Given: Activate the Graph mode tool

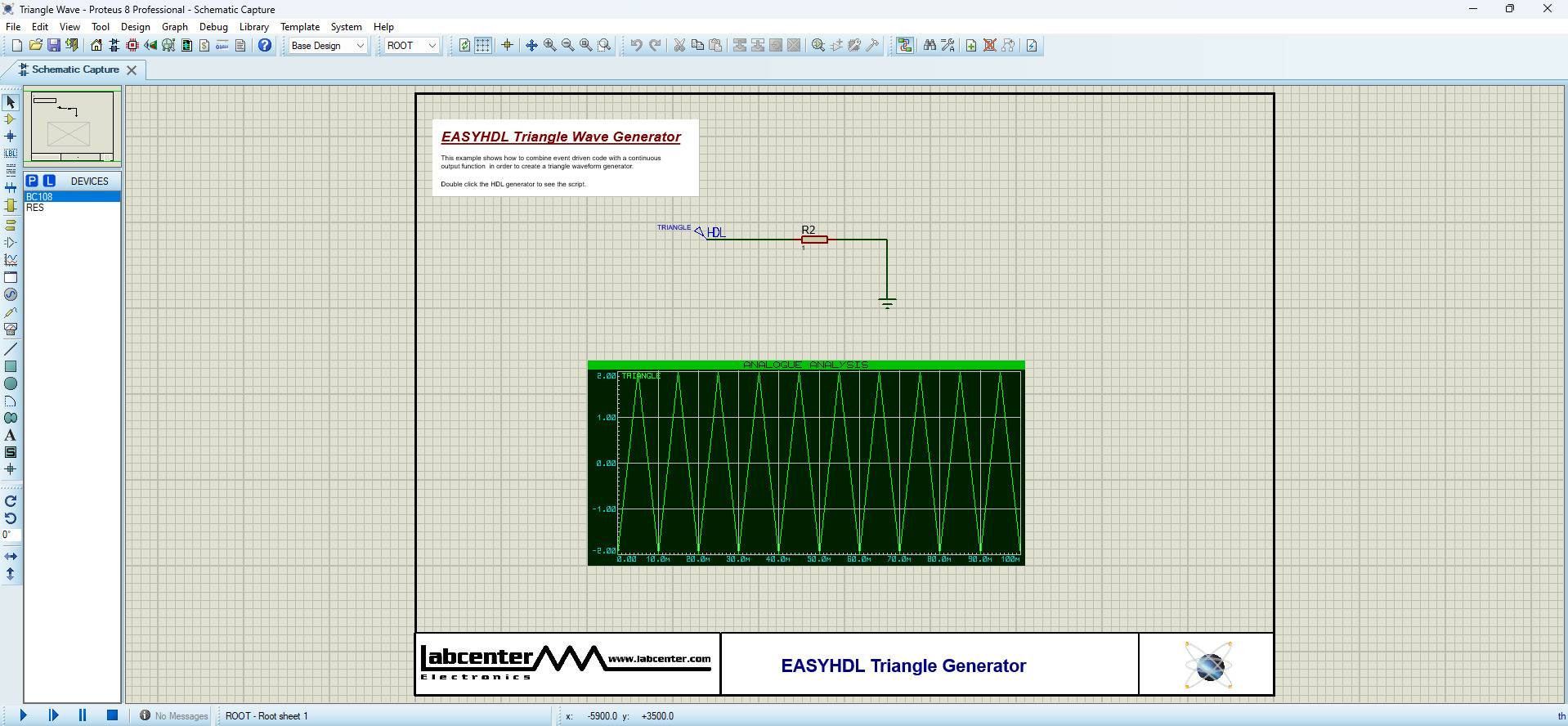Looking at the screenshot, I should [x=11, y=260].
